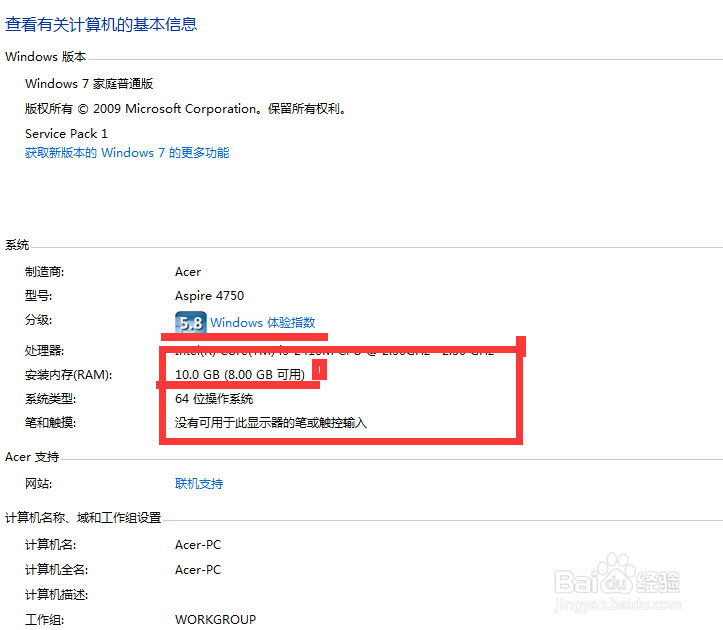Click the 没有可用于此显示器的笔或触控输入 text

[x=271, y=422]
